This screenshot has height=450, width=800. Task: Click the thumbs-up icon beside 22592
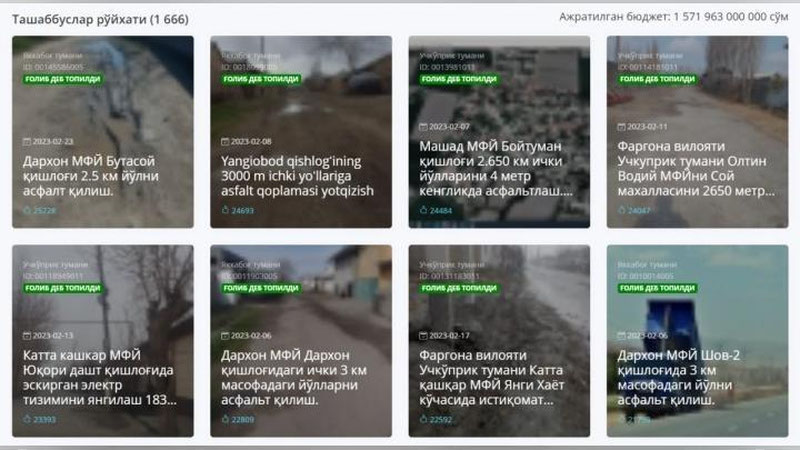[x=424, y=419]
